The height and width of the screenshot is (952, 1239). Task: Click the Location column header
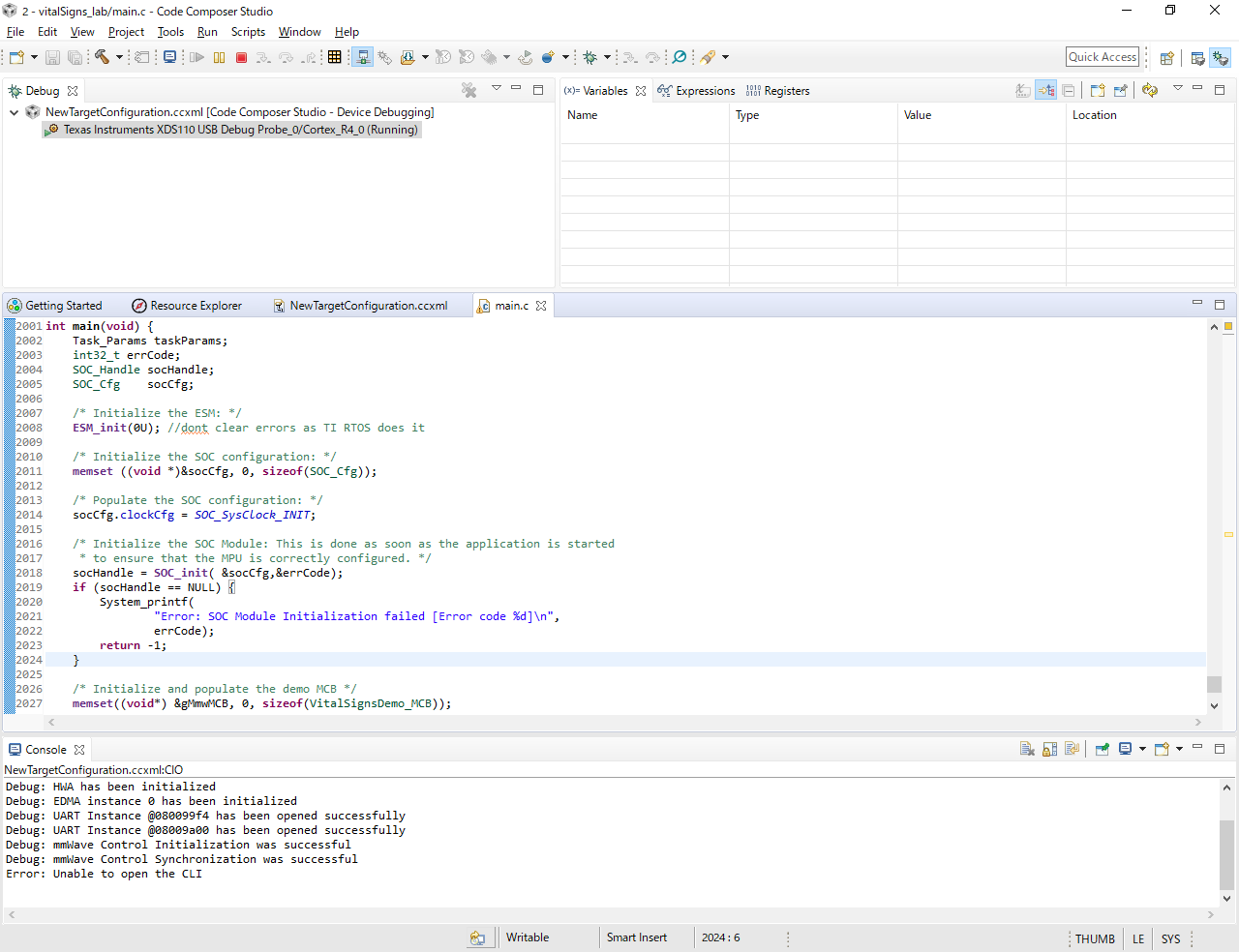(x=1150, y=115)
